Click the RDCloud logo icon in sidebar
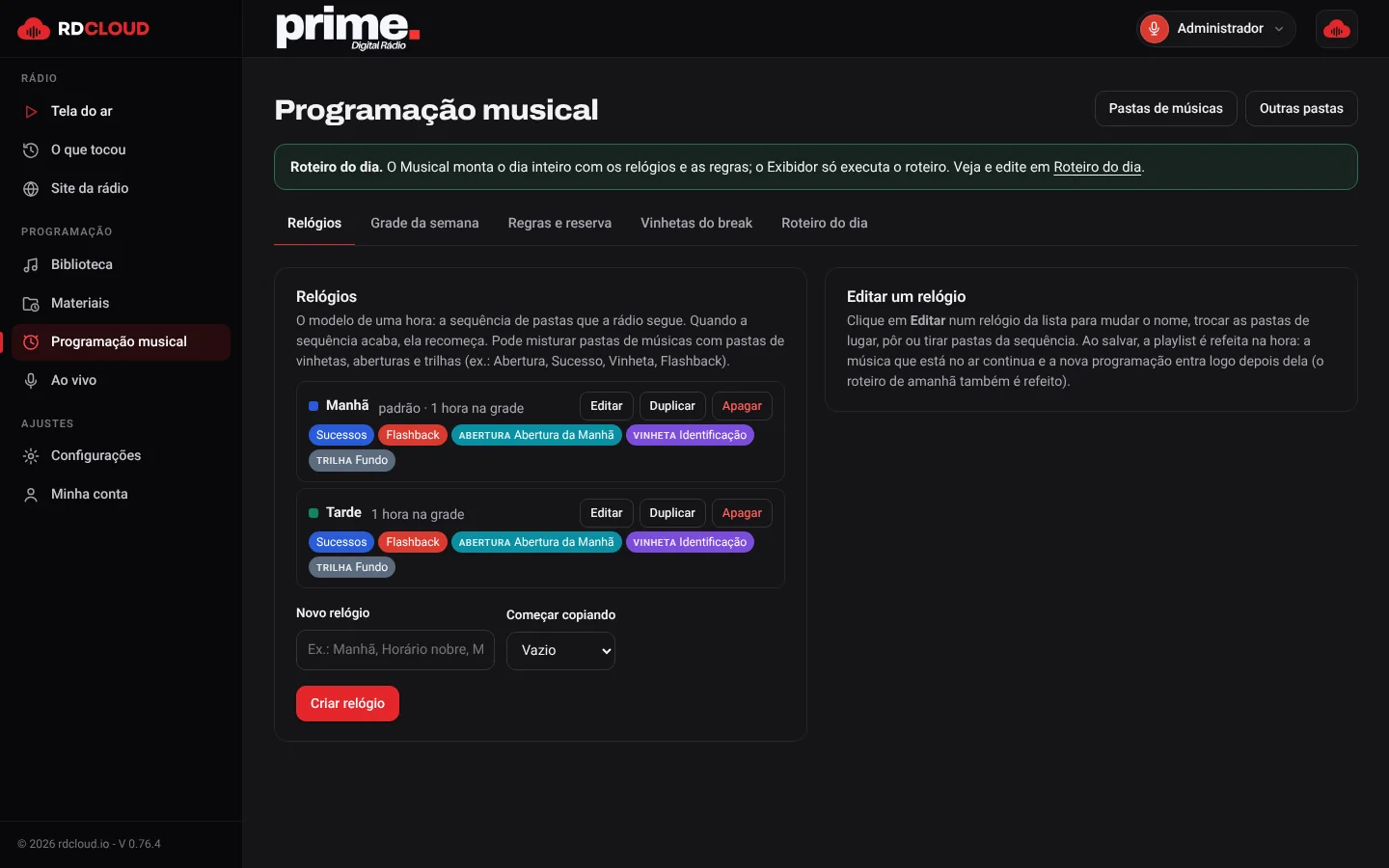 tap(34, 29)
